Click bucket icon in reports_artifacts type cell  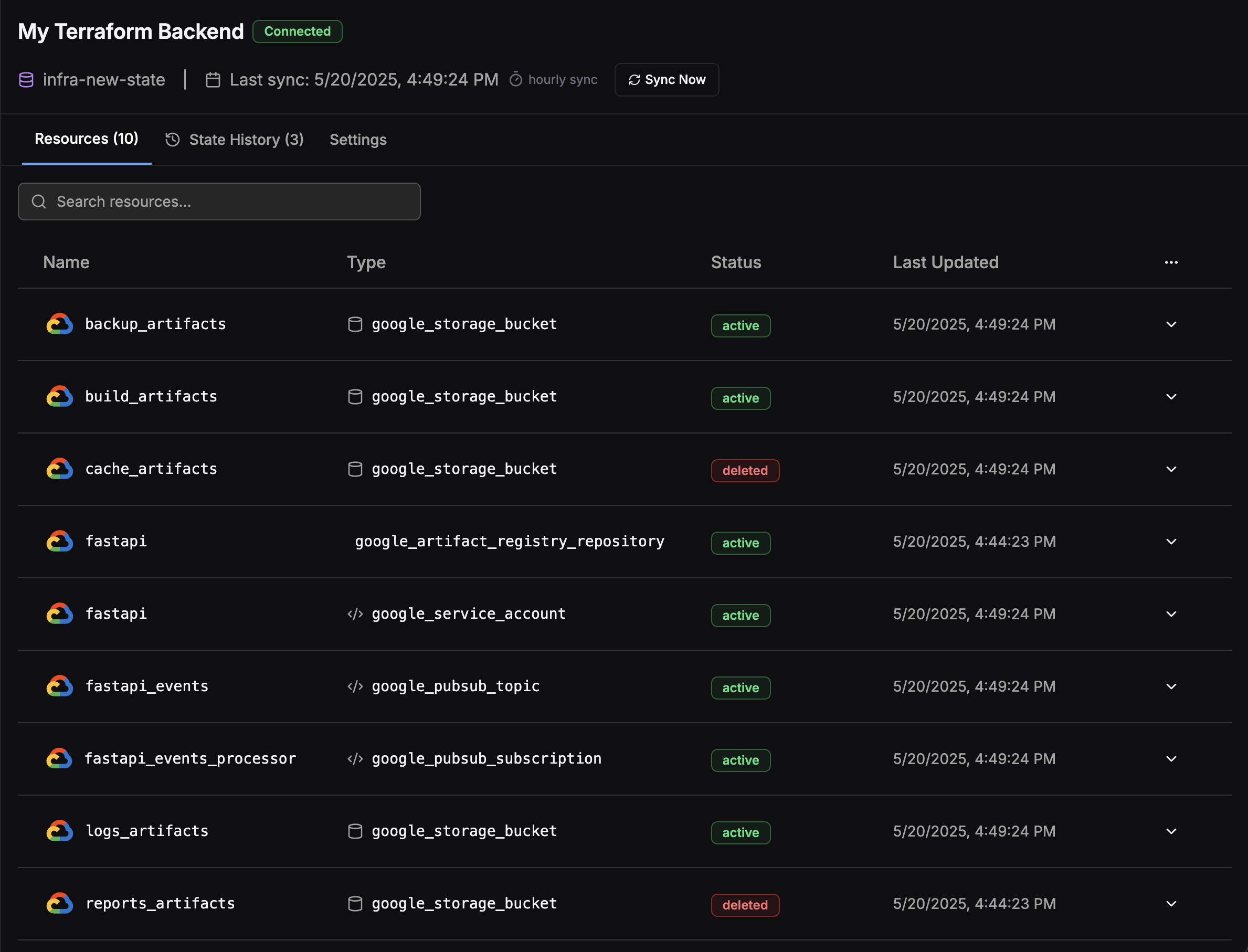(355, 904)
